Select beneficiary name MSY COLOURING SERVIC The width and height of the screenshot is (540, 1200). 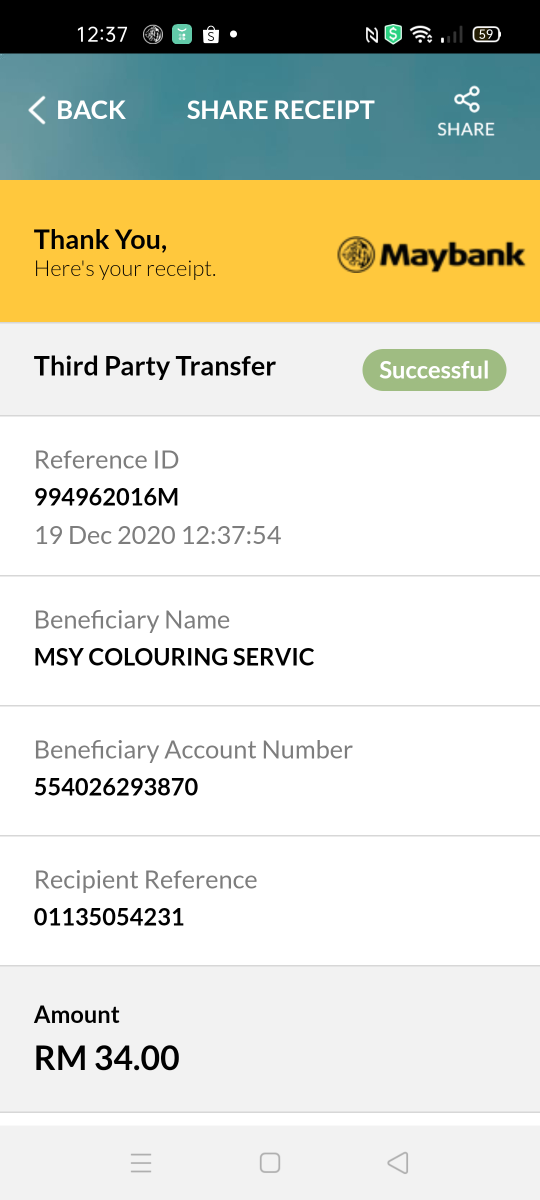click(x=174, y=657)
